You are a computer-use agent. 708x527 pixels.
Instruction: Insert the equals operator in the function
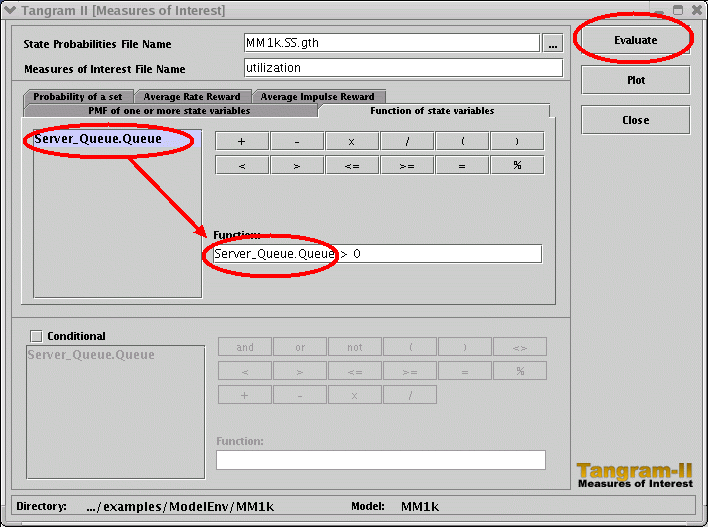462,166
